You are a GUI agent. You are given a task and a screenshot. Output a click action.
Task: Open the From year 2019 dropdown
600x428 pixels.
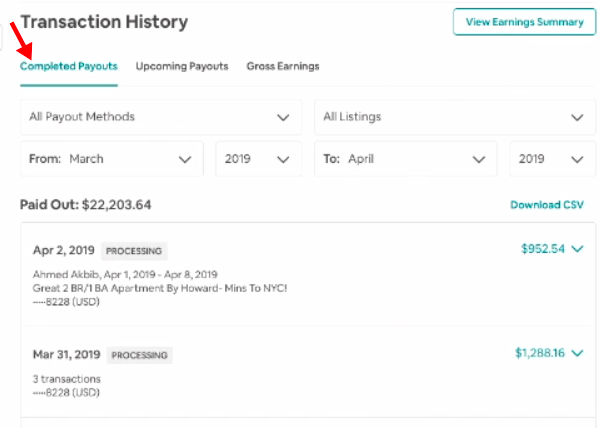click(x=259, y=159)
